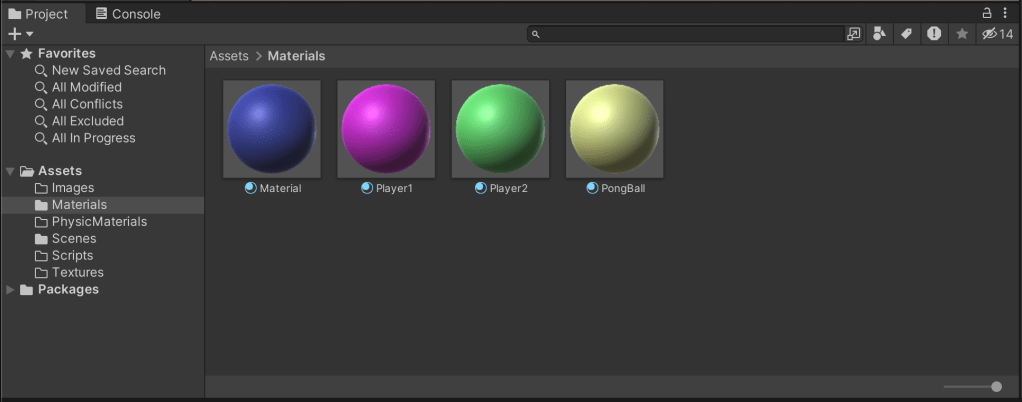Expand the Packages folder arrow
1022x402 pixels.
point(10,290)
